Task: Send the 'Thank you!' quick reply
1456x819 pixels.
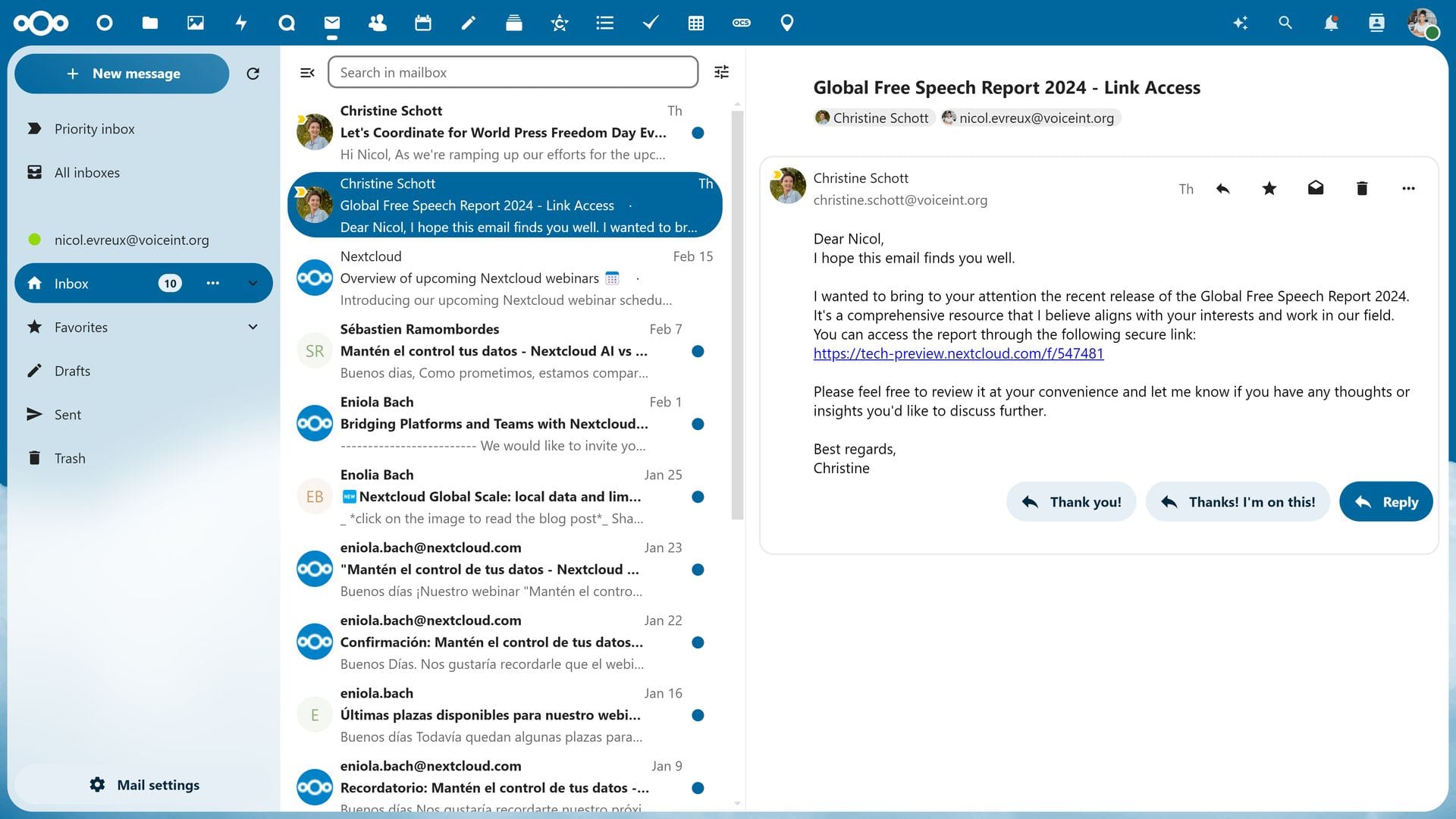Action: [1071, 502]
